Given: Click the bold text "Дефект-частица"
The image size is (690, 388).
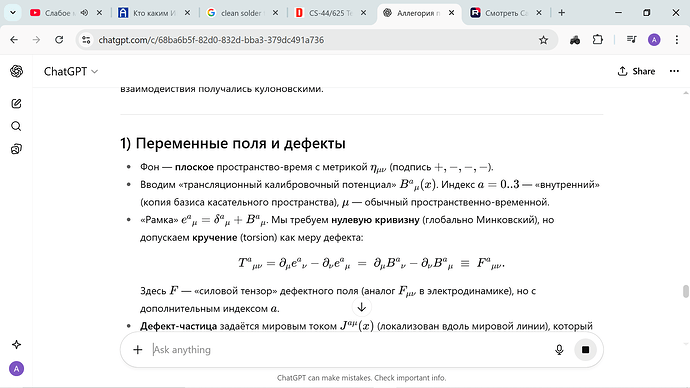Looking at the screenshot, I should [x=178, y=326].
